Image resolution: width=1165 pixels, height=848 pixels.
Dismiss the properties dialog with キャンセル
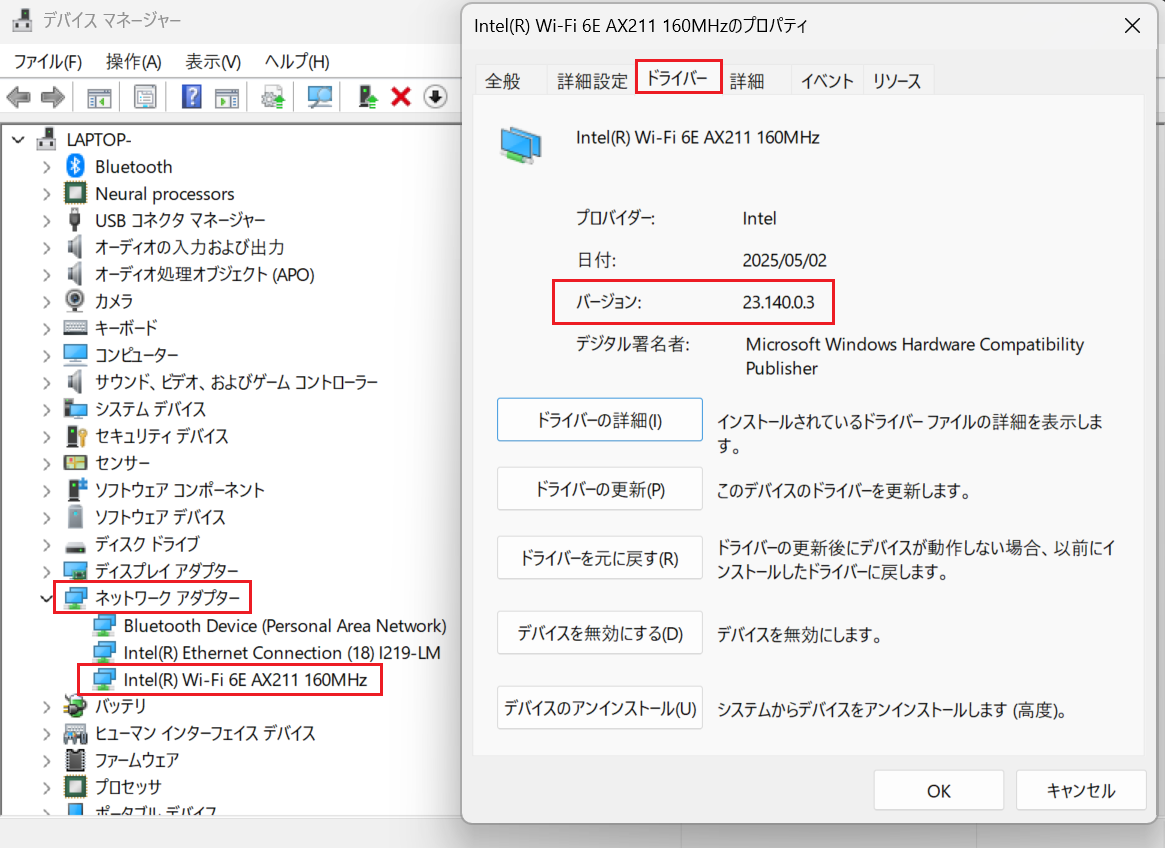point(1080,791)
